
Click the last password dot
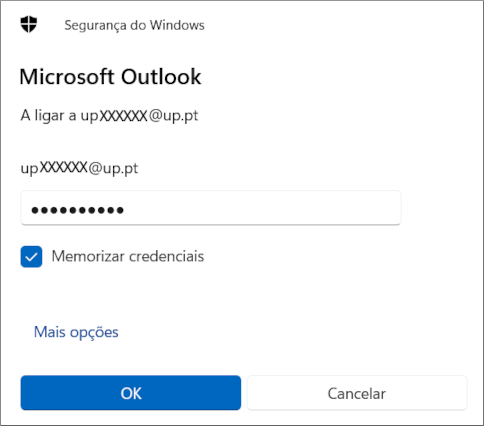coord(120,210)
